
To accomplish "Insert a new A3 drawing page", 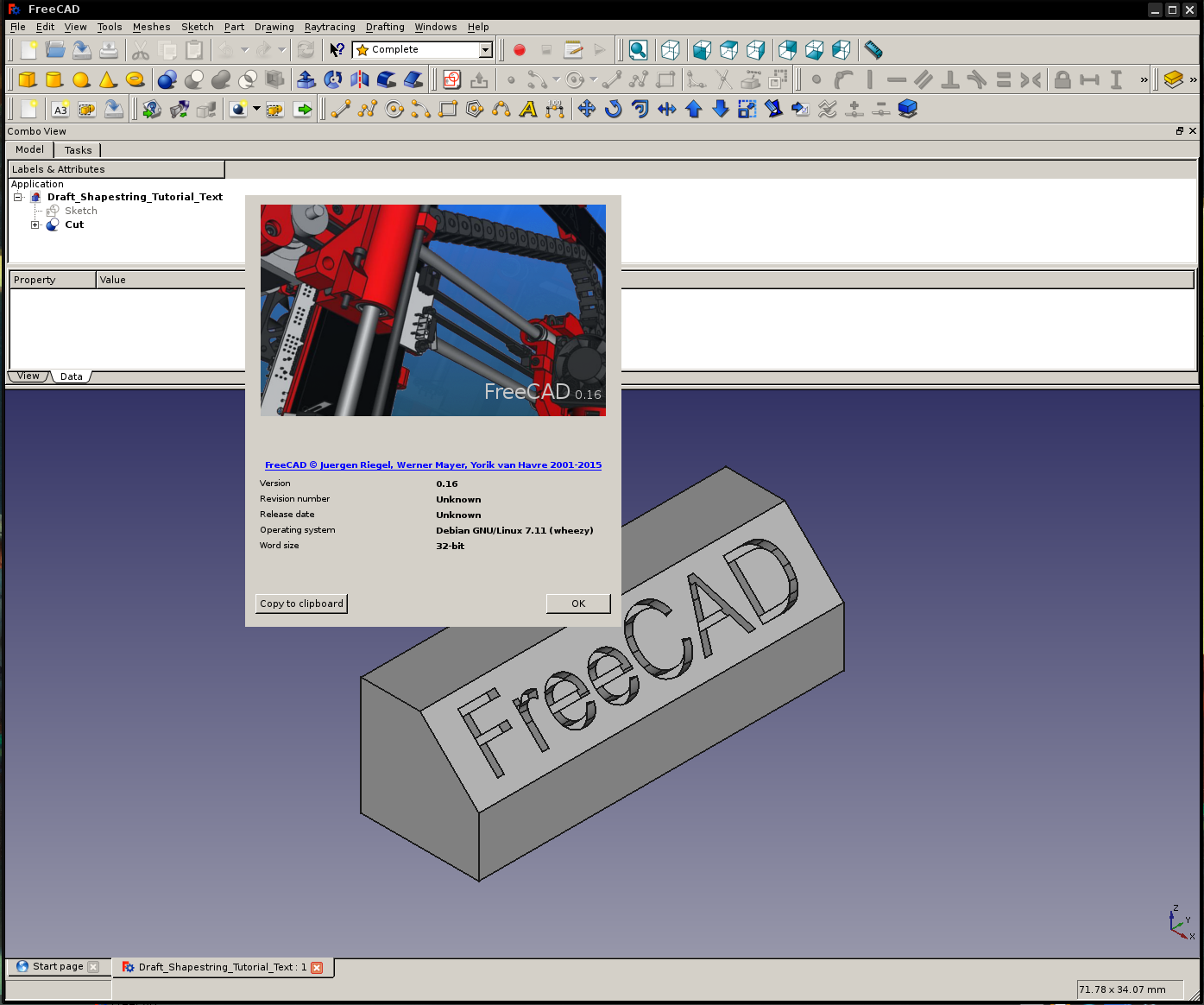I will 60,110.
